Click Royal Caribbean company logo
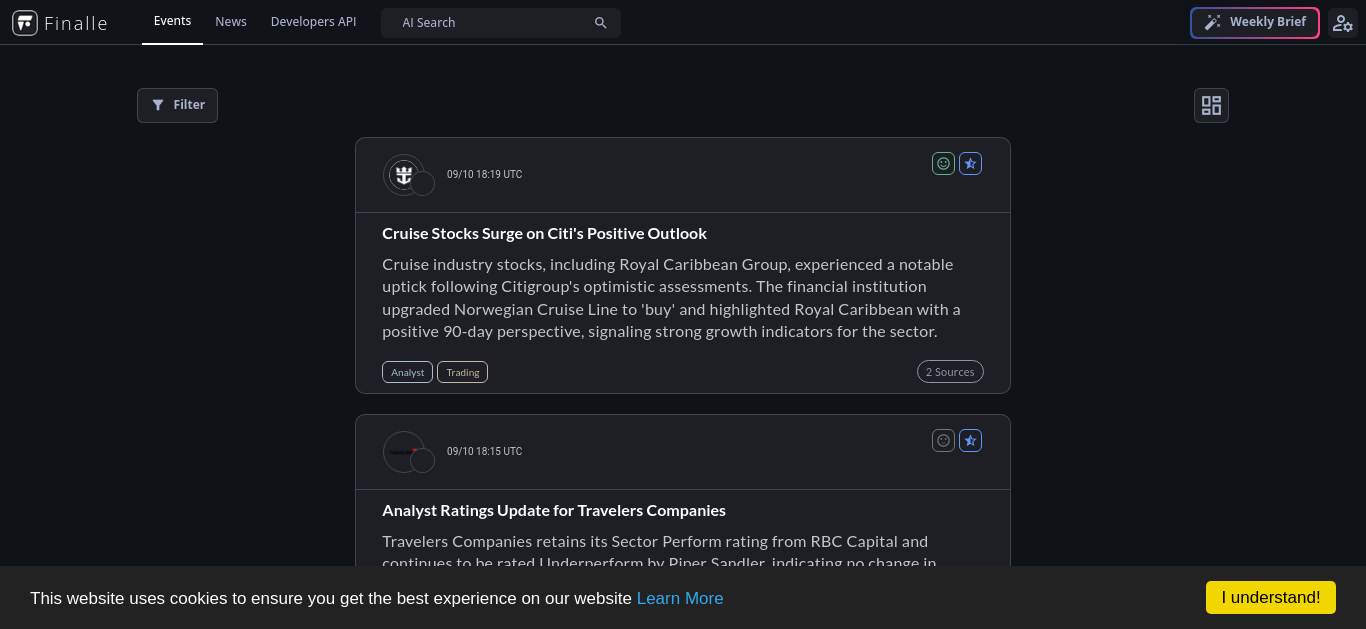The image size is (1366, 629). (x=404, y=175)
